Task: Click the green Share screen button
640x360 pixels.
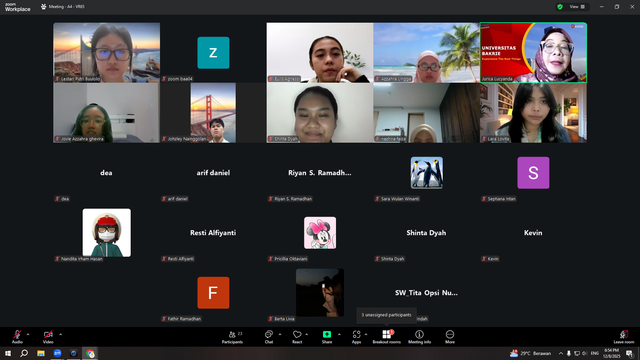Action: coord(327,337)
